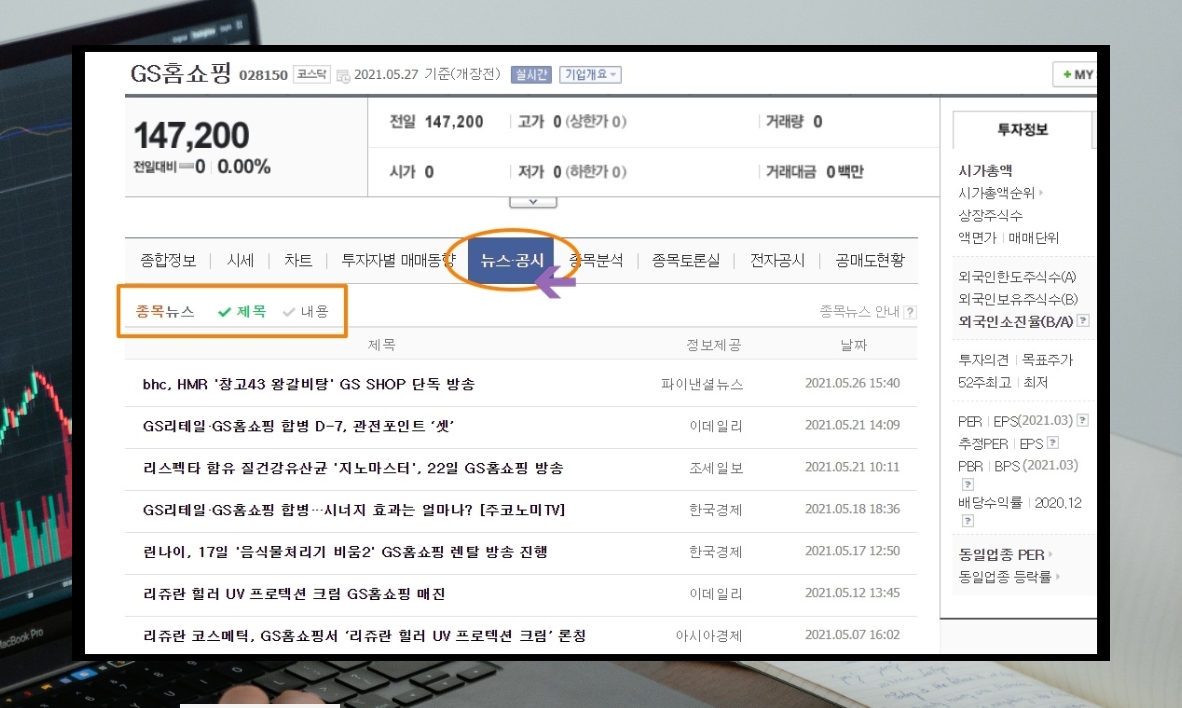Switch to the 종목토론실 tab
Image resolution: width=1182 pixels, height=708 pixels.
click(x=686, y=261)
